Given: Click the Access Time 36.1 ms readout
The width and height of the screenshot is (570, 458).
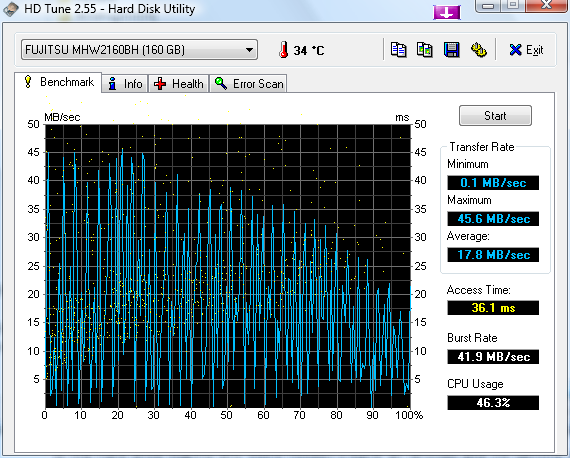Looking at the screenshot, I should [493, 308].
